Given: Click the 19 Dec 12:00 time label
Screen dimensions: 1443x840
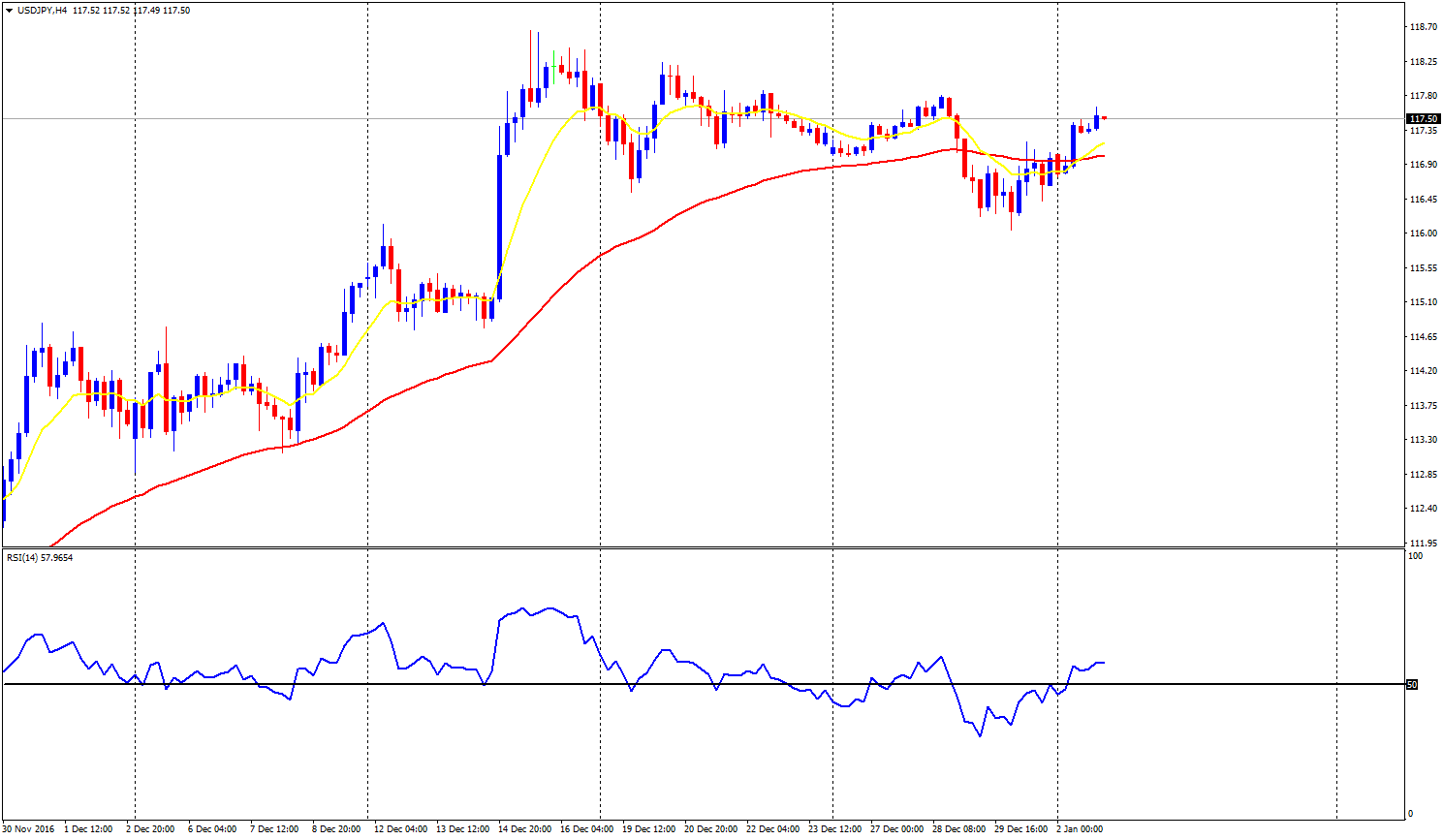Looking at the screenshot, I should point(648,829).
